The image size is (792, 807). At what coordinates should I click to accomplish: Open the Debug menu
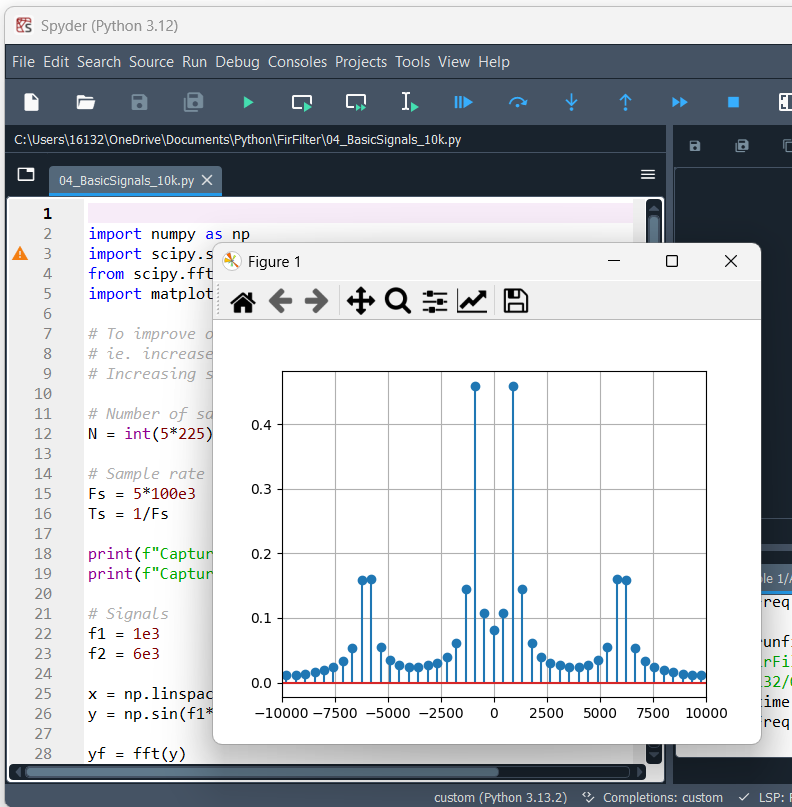tap(237, 62)
